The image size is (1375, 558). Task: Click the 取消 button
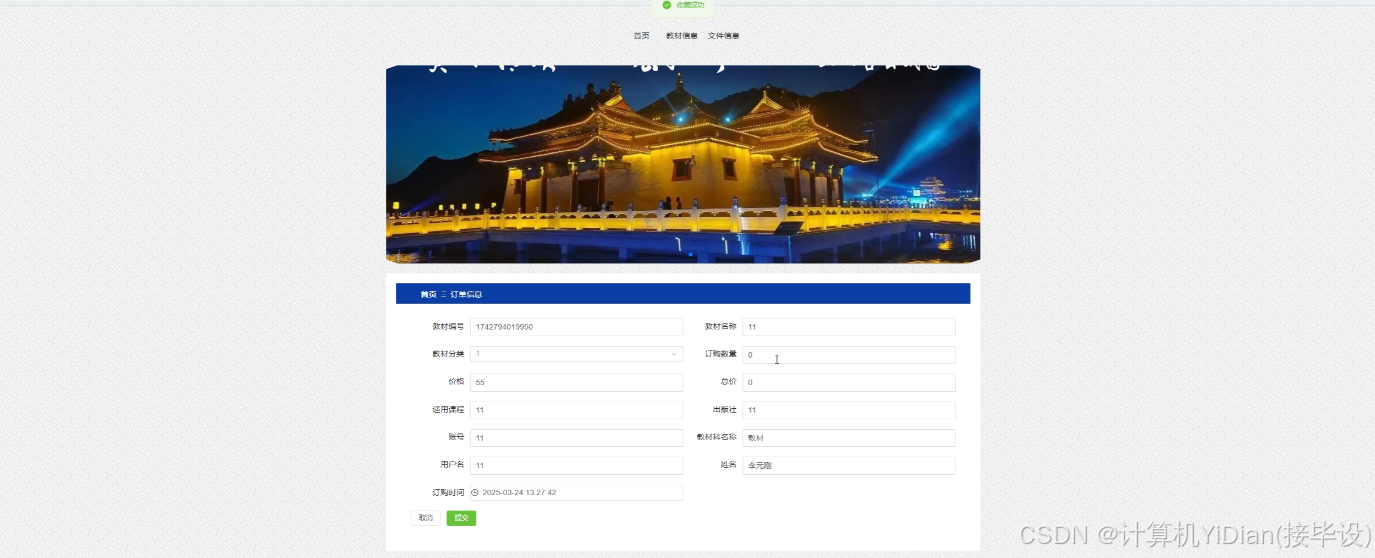pyautogui.click(x=426, y=518)
